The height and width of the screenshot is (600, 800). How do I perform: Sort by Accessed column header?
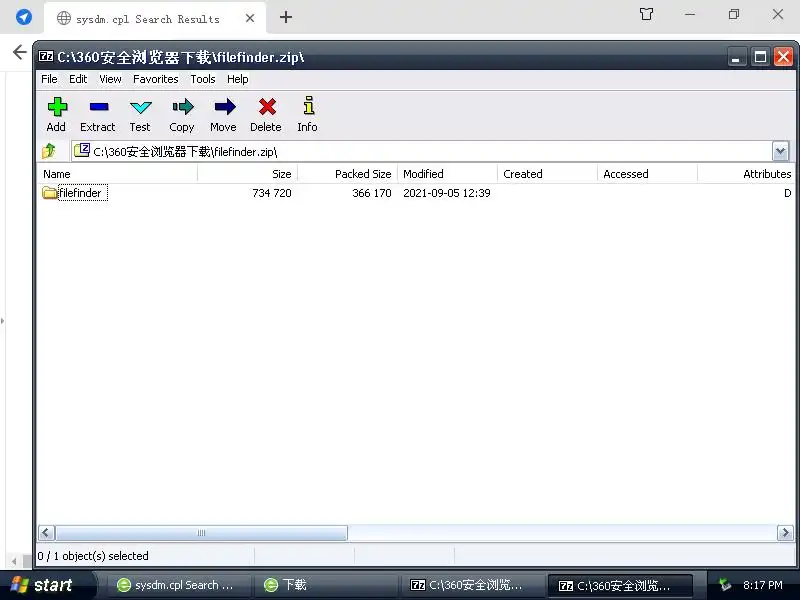(647, 174)
